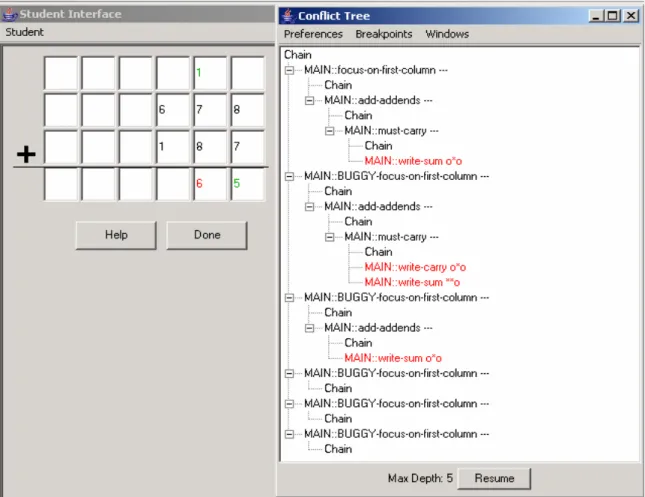Maximize the Conflict Tree window
Viewport: 645px width, 497px height.
pos(613,16)
